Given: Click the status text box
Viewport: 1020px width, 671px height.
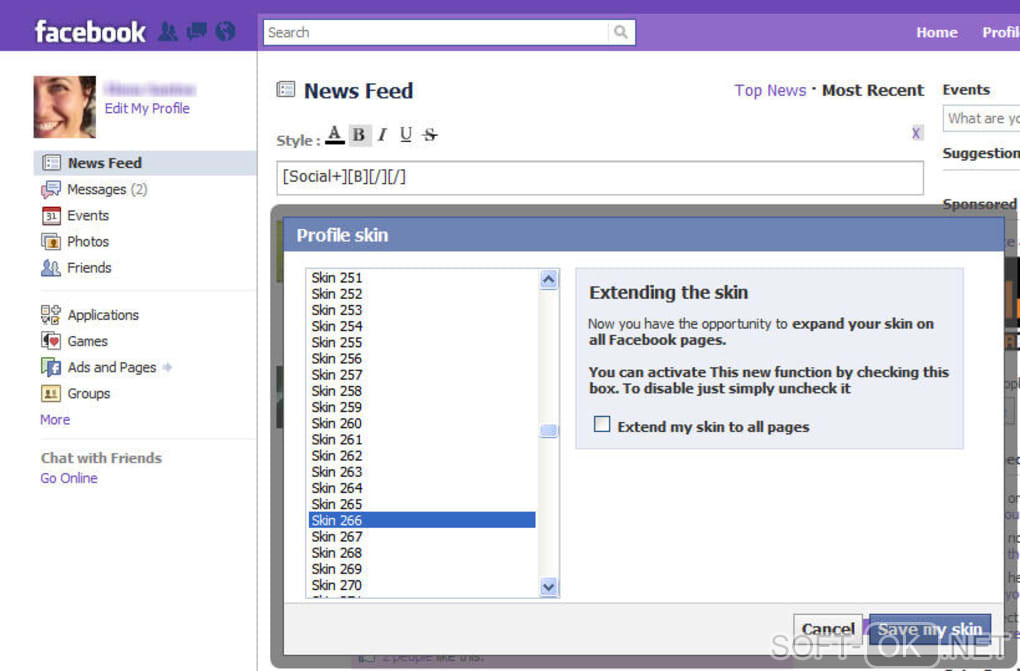Looking at the screenshot, I should tap(600, 178).
